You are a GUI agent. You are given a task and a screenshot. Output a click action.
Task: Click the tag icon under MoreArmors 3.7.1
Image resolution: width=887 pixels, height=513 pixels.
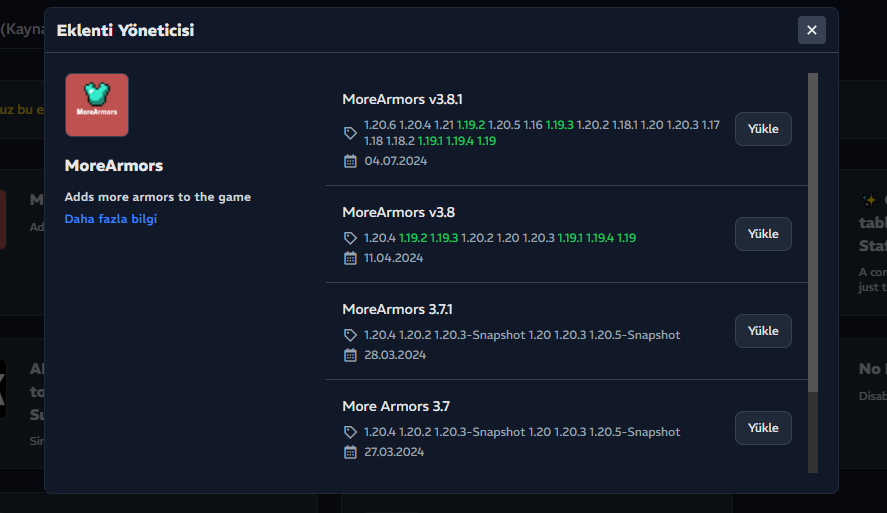pyautogui.click(x=350, y=335)
